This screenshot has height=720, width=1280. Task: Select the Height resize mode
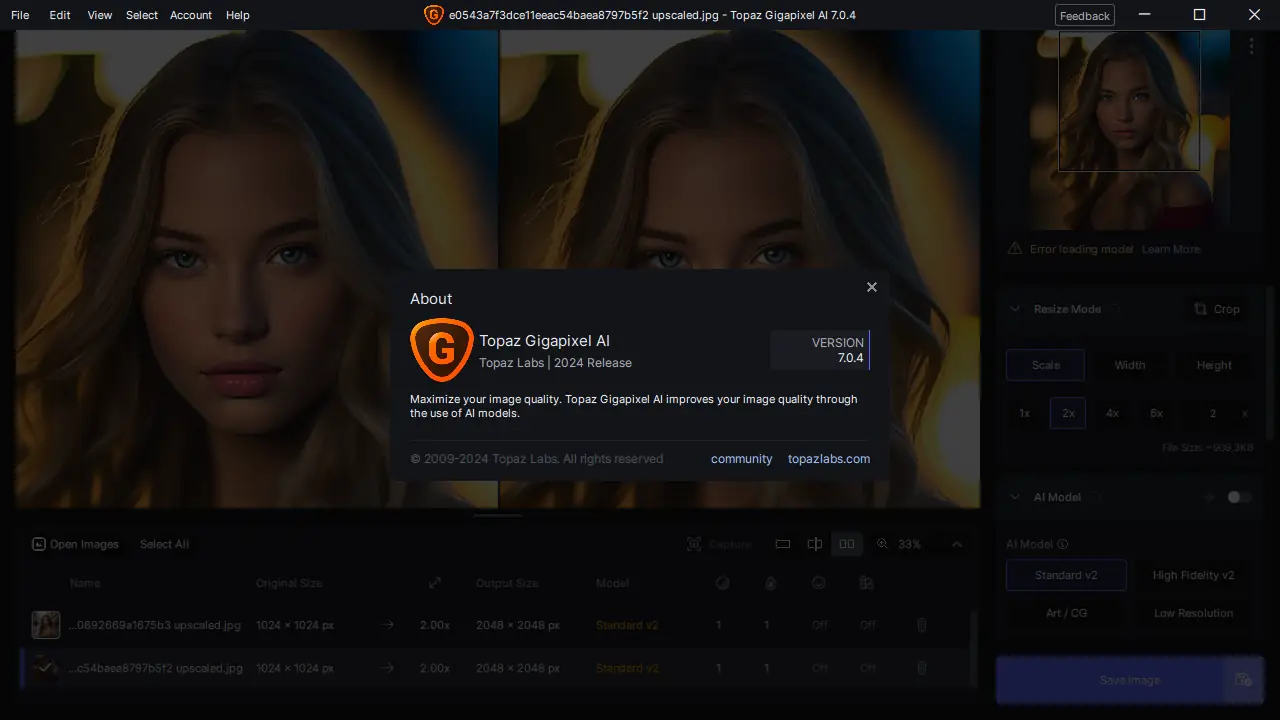(x=1214, y=365)
